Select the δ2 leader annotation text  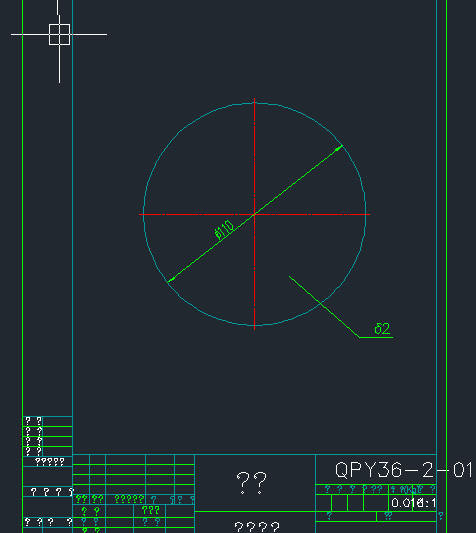[382, 329]
